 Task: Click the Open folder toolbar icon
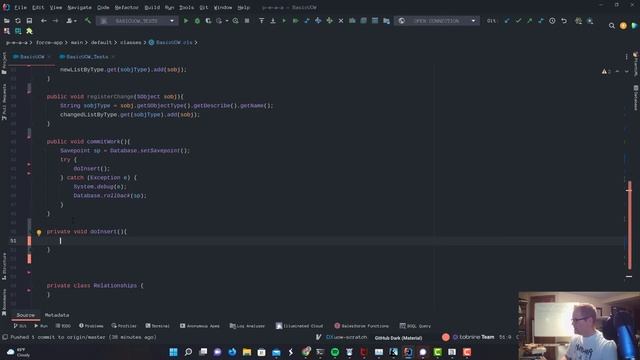[7, 20]
